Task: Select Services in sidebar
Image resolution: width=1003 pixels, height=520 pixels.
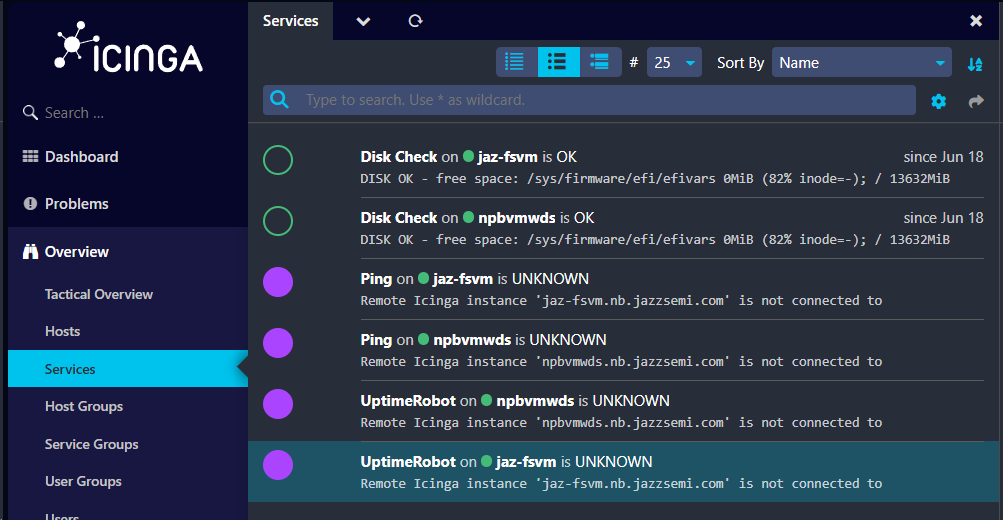Action: pos(128,368)
